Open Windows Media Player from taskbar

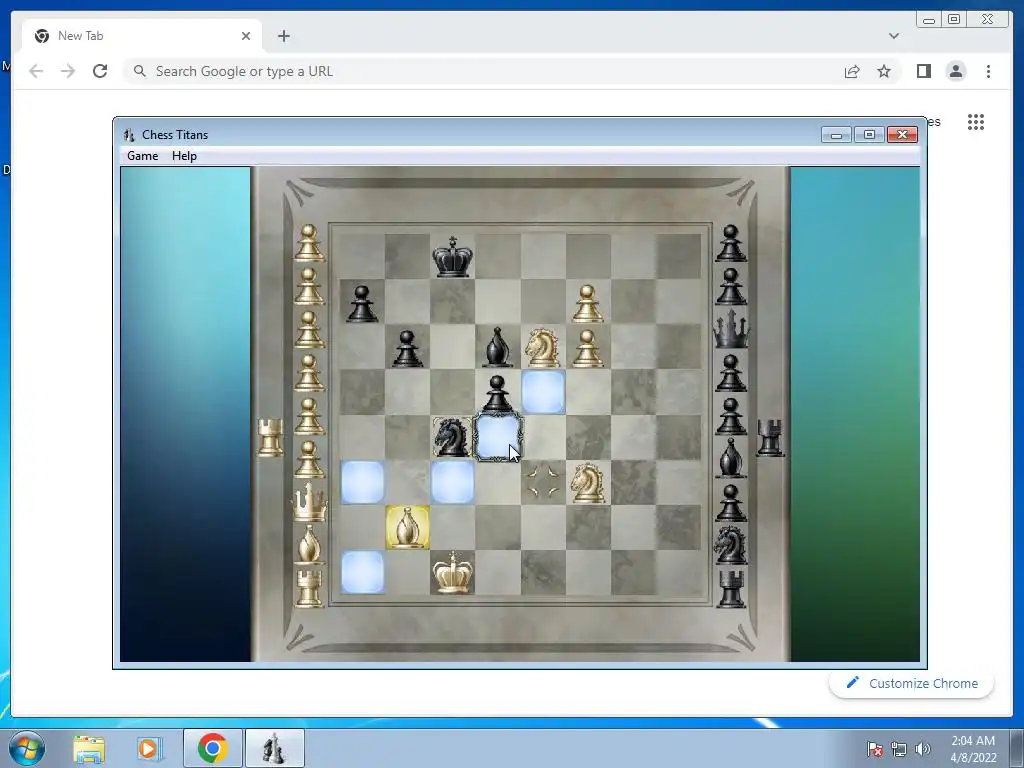click(149, 748)
